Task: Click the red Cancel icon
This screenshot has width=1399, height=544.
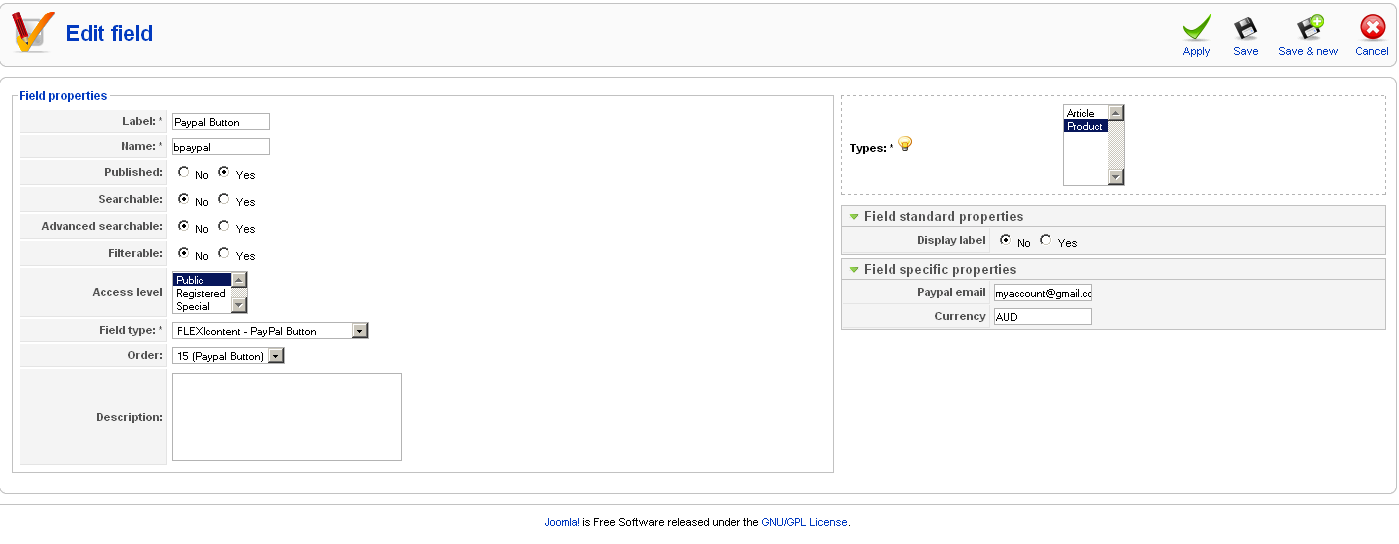Action: tap(1372, 28)
